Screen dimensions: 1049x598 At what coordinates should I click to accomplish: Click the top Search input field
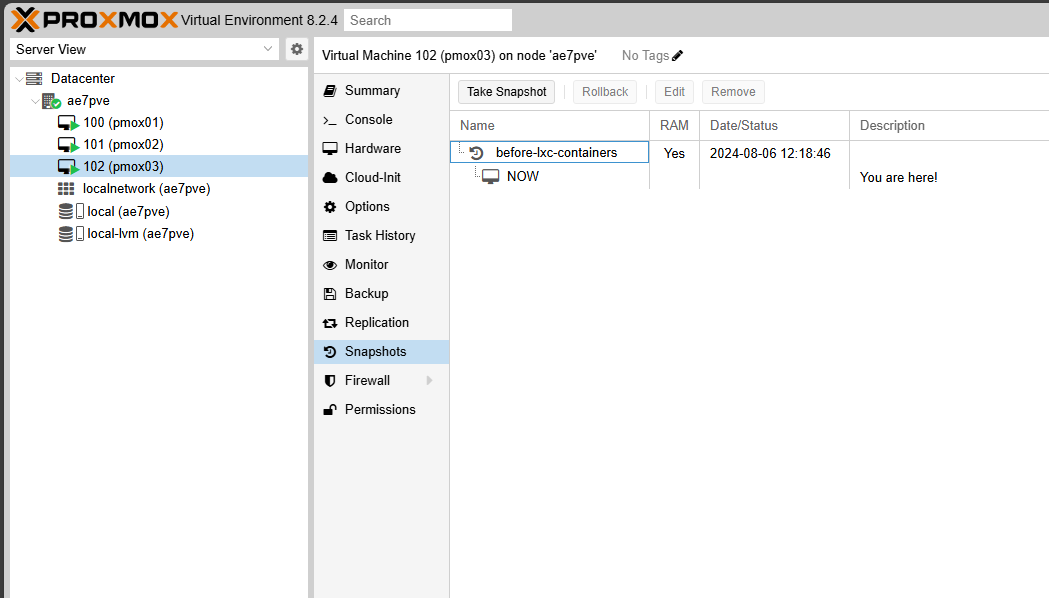click(428, 20)
